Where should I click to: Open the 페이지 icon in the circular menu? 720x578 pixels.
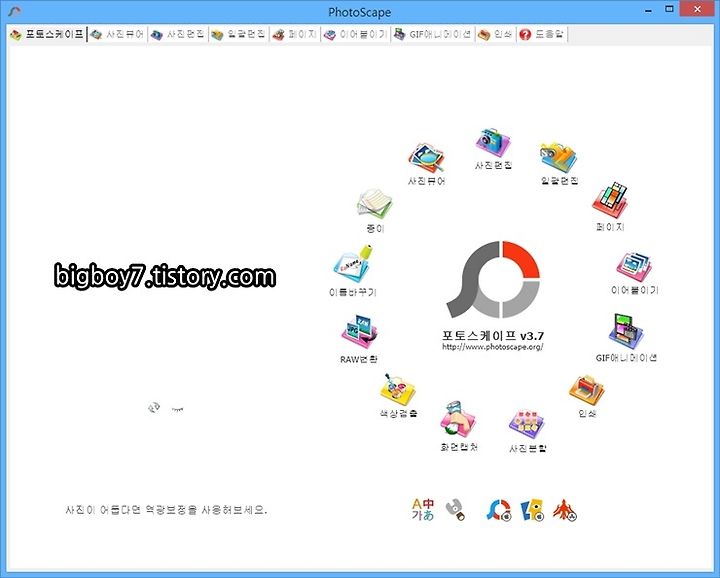click(x=610, y=201)
